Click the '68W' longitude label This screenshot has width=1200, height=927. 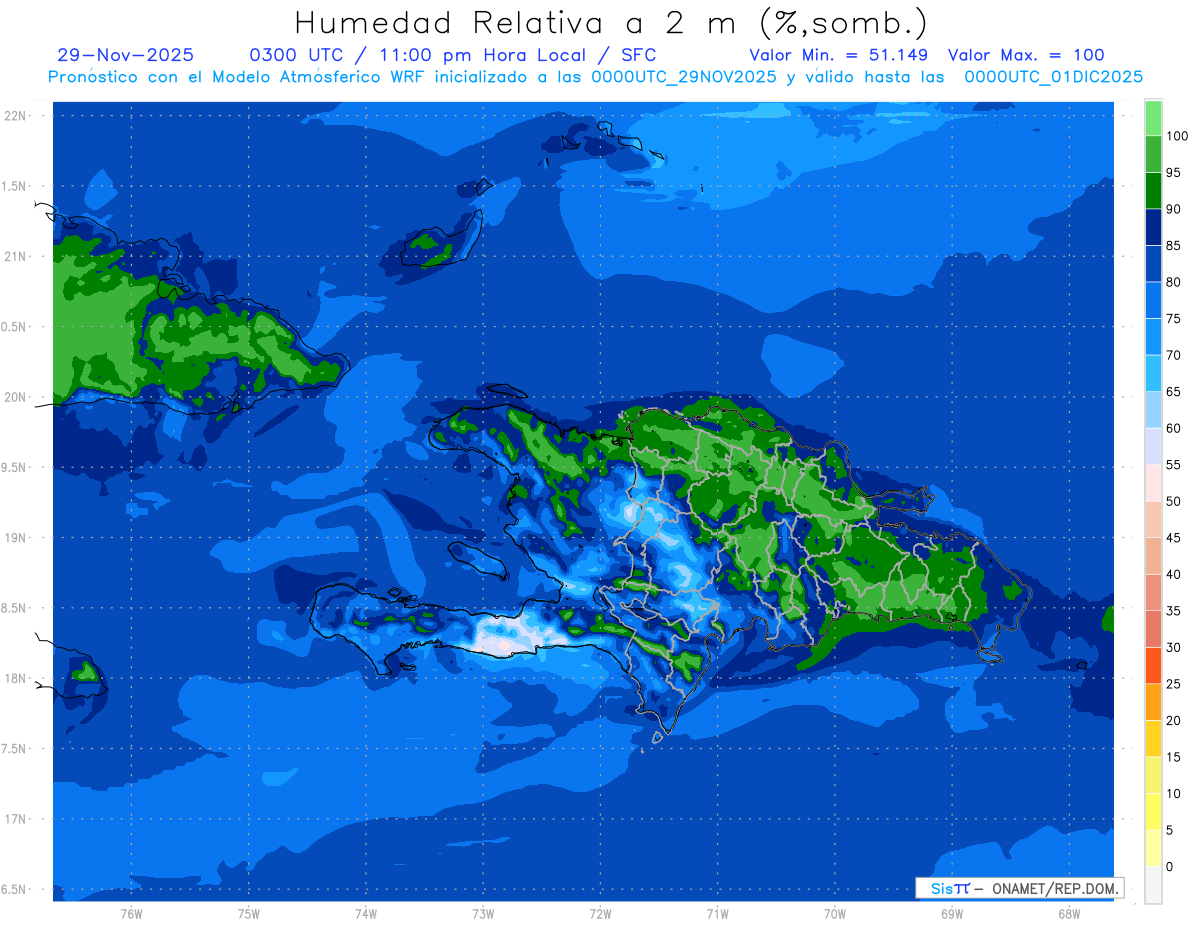[x=1068, y=914]
